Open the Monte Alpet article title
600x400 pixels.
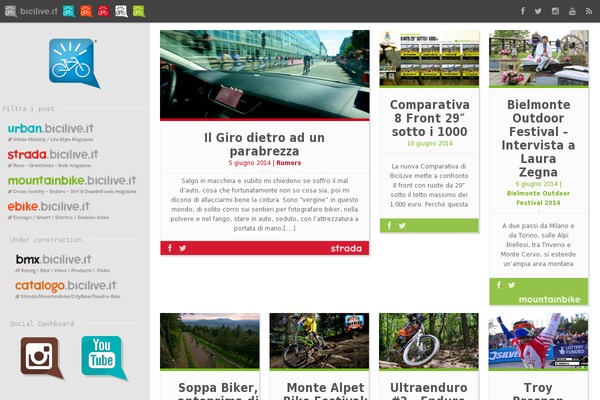coord(325,391)
